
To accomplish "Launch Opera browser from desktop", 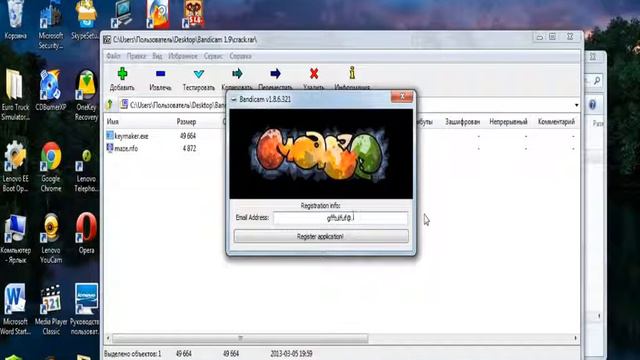I will click(86, 233).
